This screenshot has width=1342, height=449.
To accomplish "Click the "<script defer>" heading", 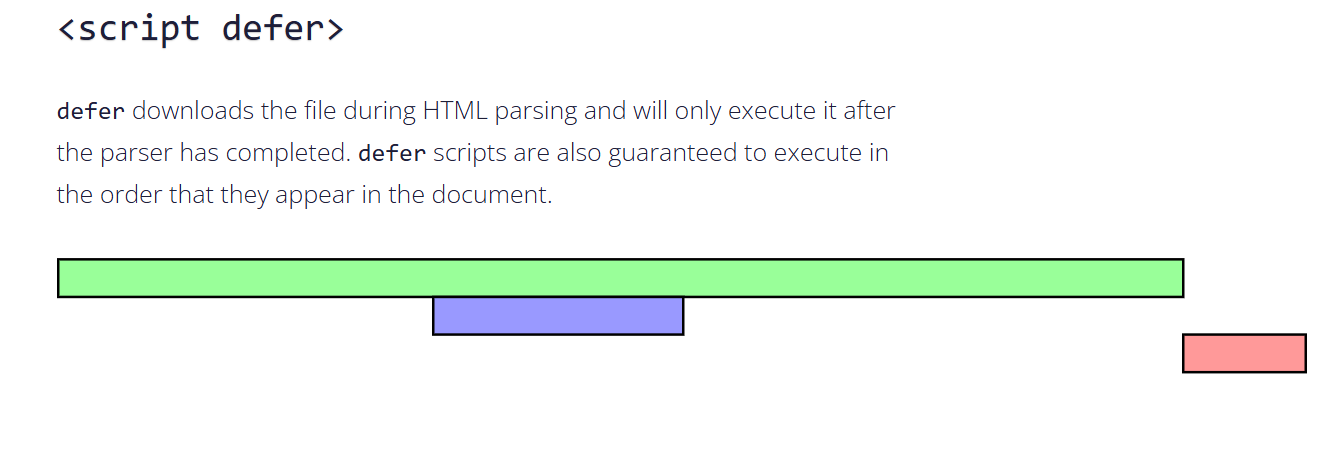I will 201,28.
